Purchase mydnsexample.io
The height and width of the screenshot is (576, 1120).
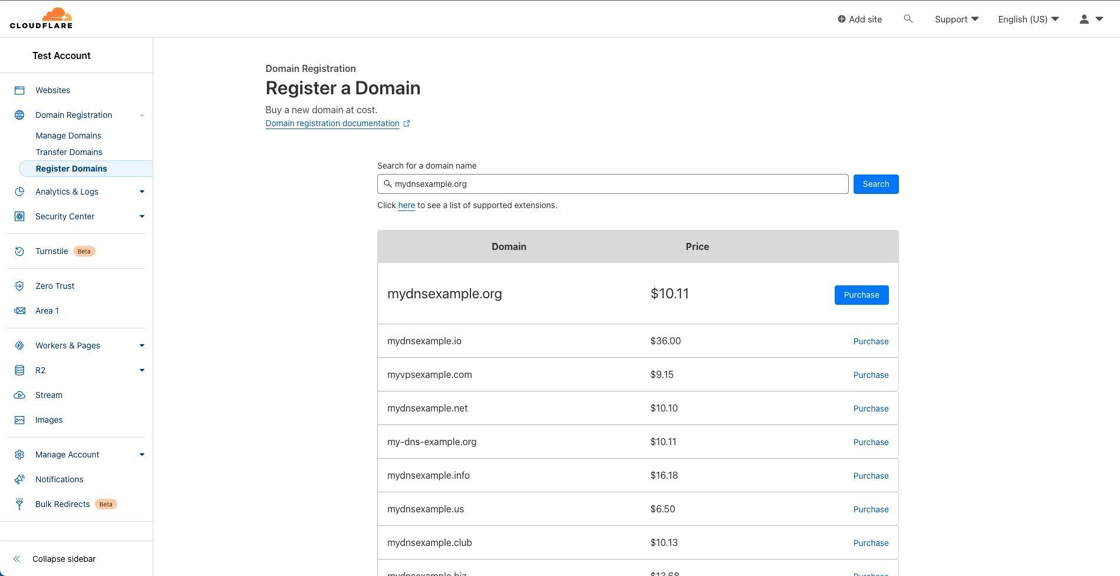(x=871, y=342)
